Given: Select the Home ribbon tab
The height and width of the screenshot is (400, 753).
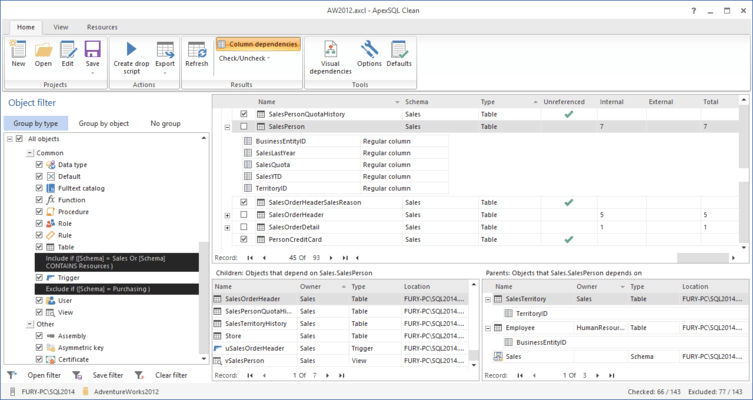Looking at the screenshot, I should point(25,27).
